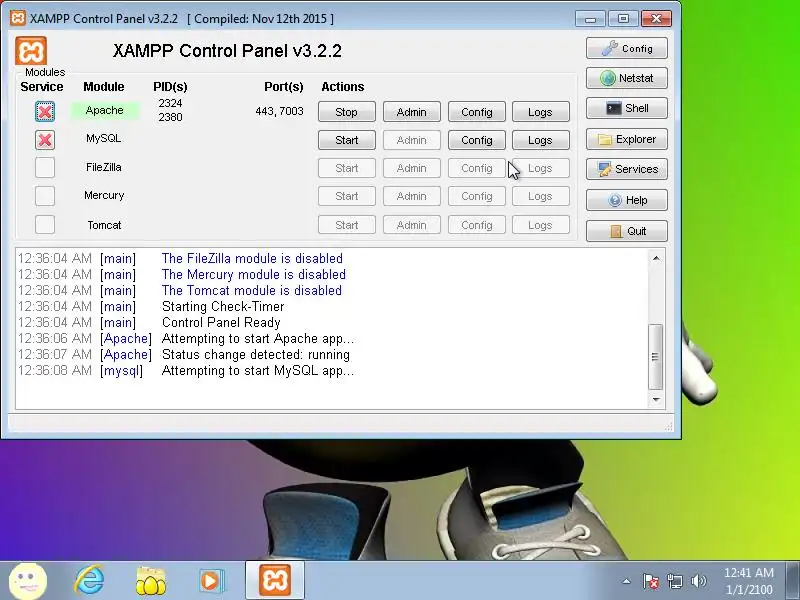Click Apache PID 2324
Image resolution: width=800 pixels, height=600 pixels.
pos(170,103)
